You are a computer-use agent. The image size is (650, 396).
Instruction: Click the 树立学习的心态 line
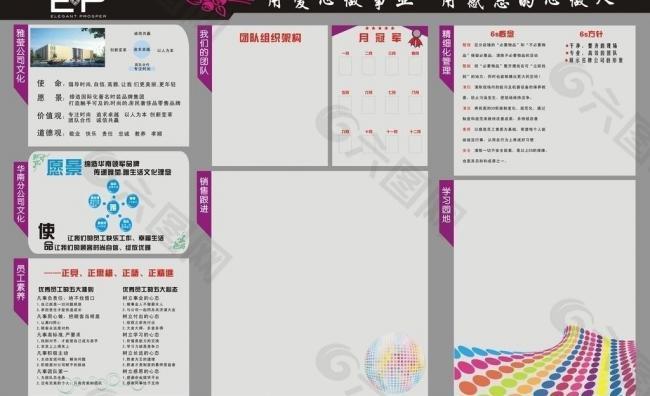tap(141, 334)
